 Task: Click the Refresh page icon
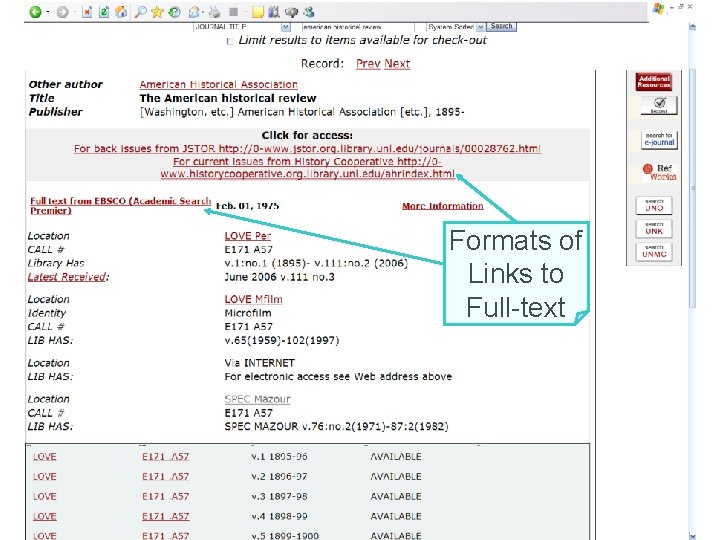pyautogui.click(x=104, y=12)
